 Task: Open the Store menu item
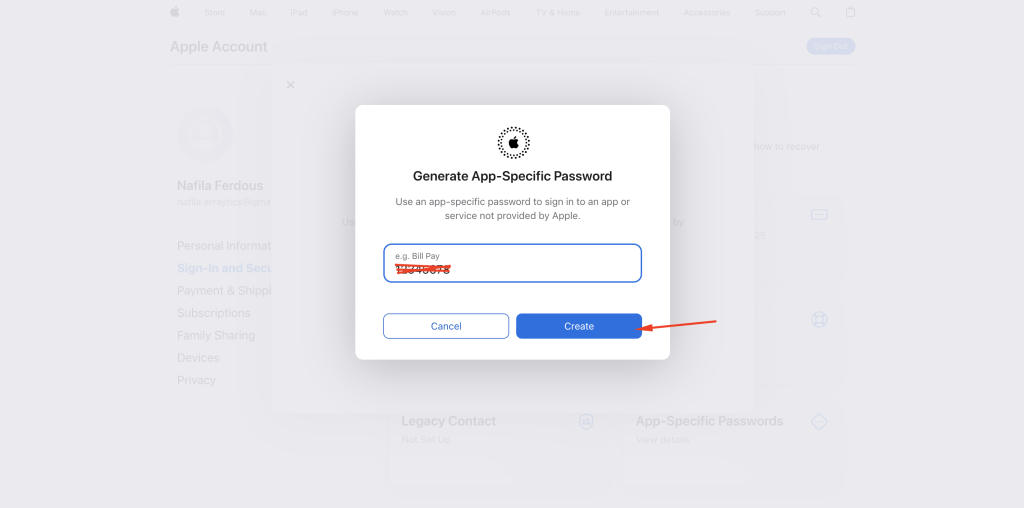click(x=214, y=13)
